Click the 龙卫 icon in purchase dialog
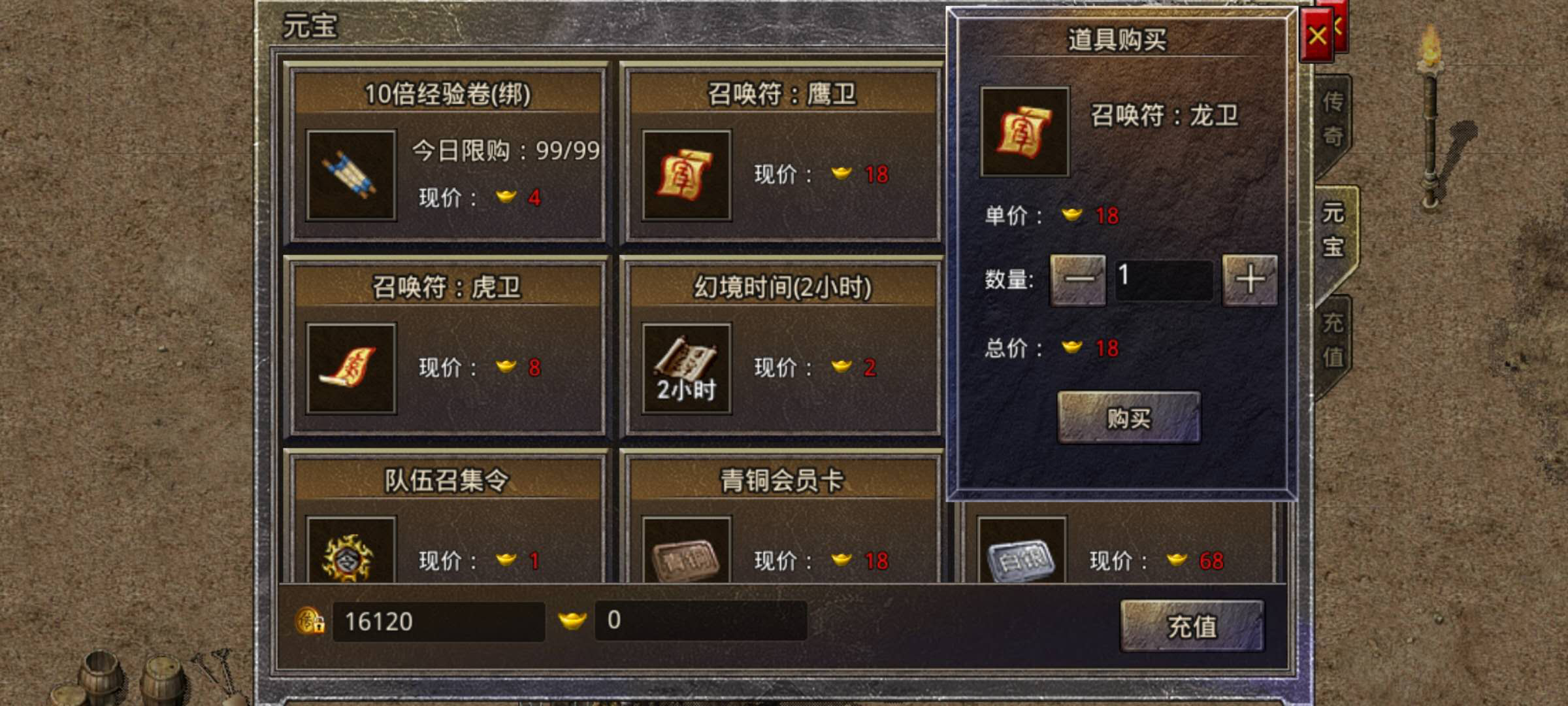The width and height of the screenshot is (1568, 706). pyautogui.click(x=1025, y=132)
